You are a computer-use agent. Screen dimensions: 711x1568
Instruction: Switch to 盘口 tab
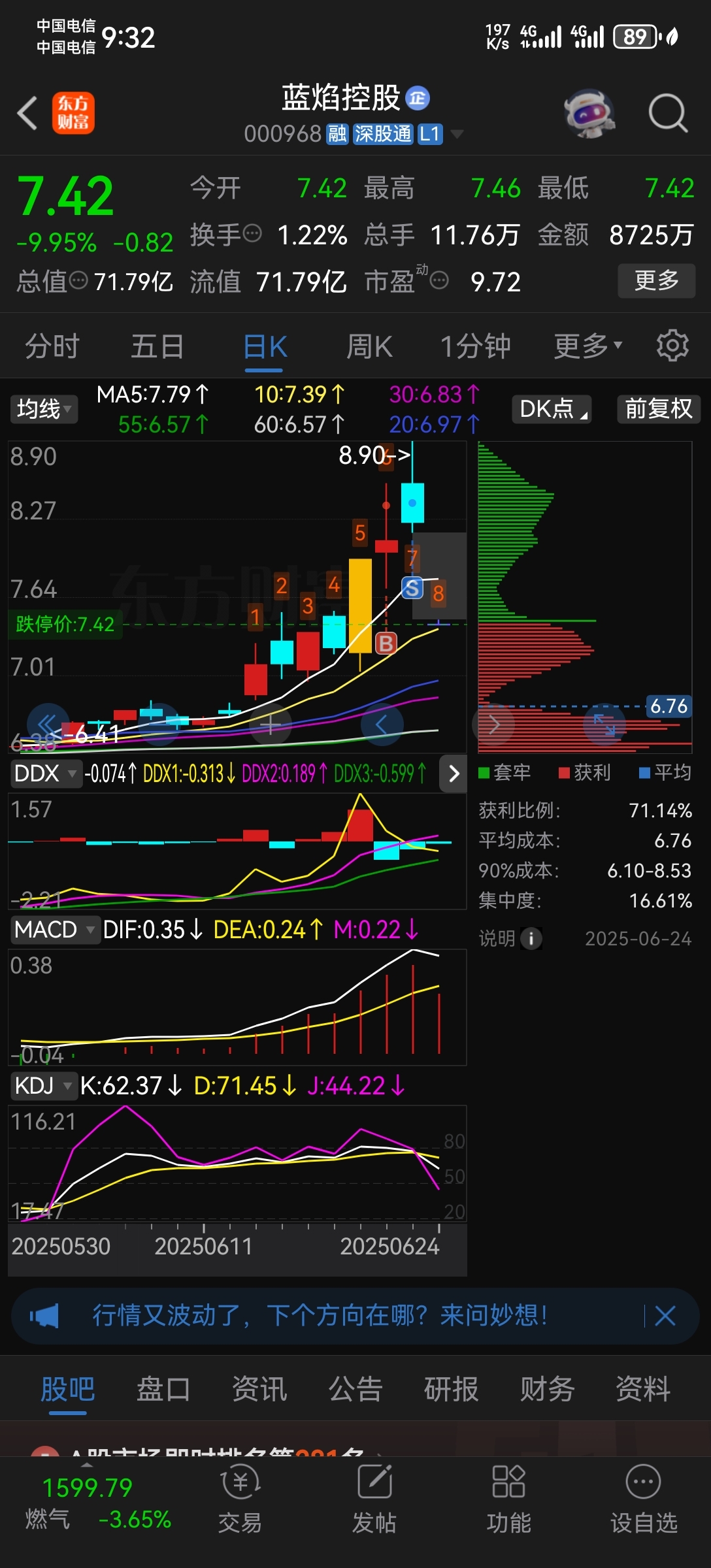[163, 1389]
